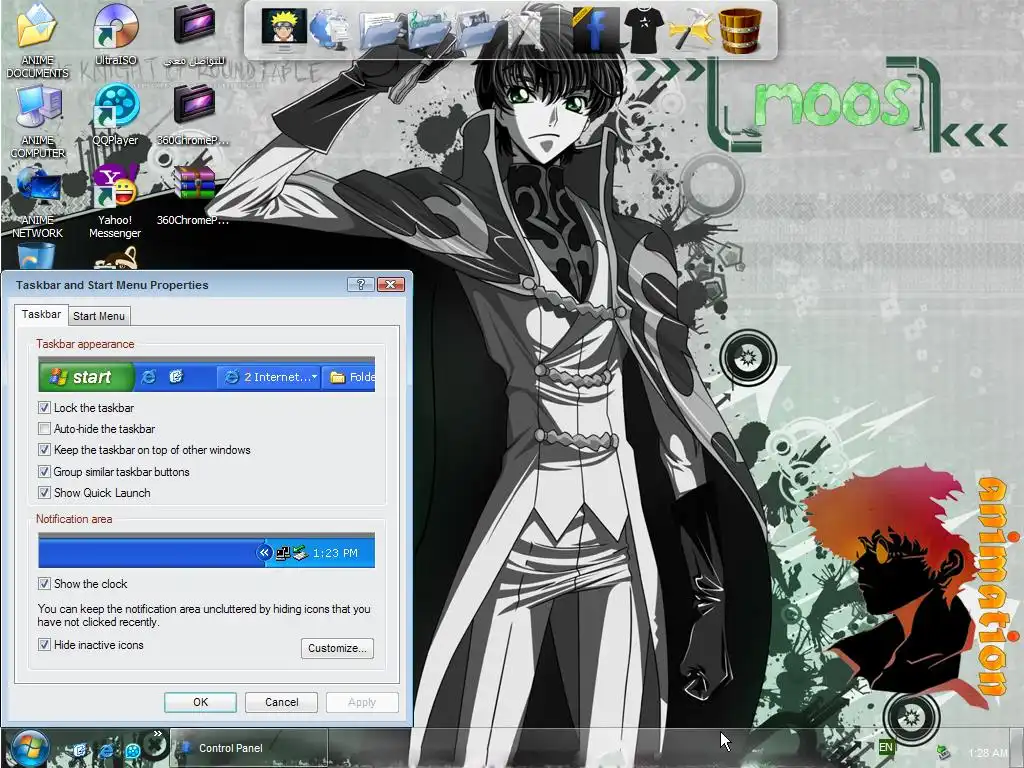The image size is (1024, 768).
Task: Click the globe network icon in the dock
Action: tap(330, 29)
